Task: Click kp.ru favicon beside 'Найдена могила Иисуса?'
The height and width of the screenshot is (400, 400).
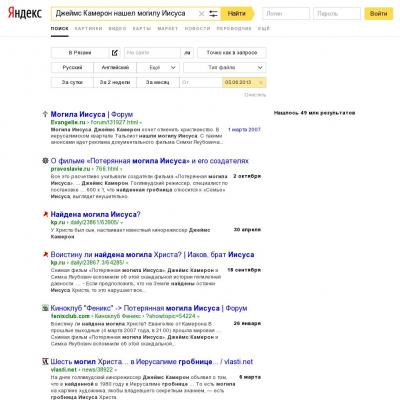Action: click(x=45, y=214)
